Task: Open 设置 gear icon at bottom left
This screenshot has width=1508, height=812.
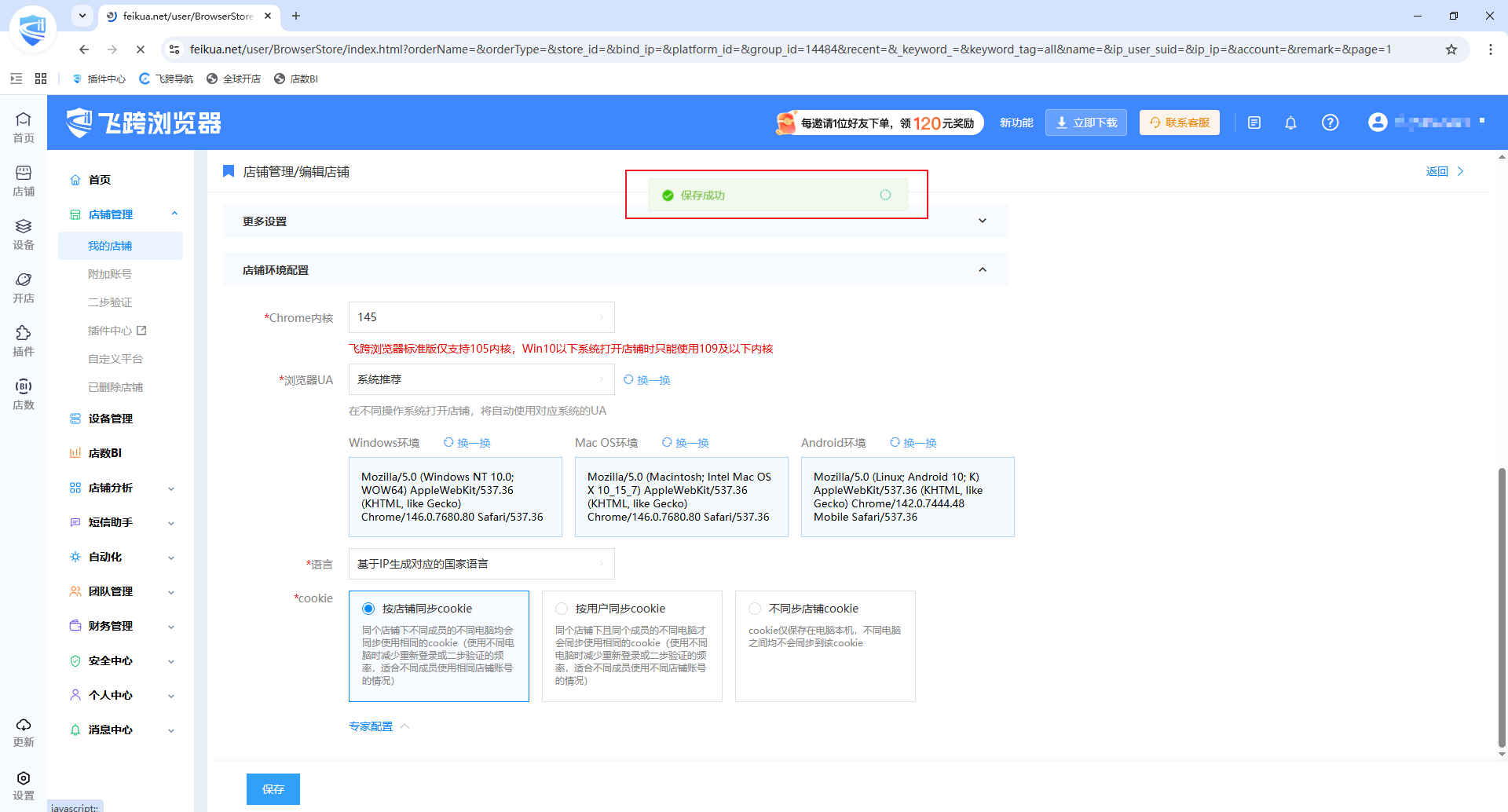Action: (24, 785)
